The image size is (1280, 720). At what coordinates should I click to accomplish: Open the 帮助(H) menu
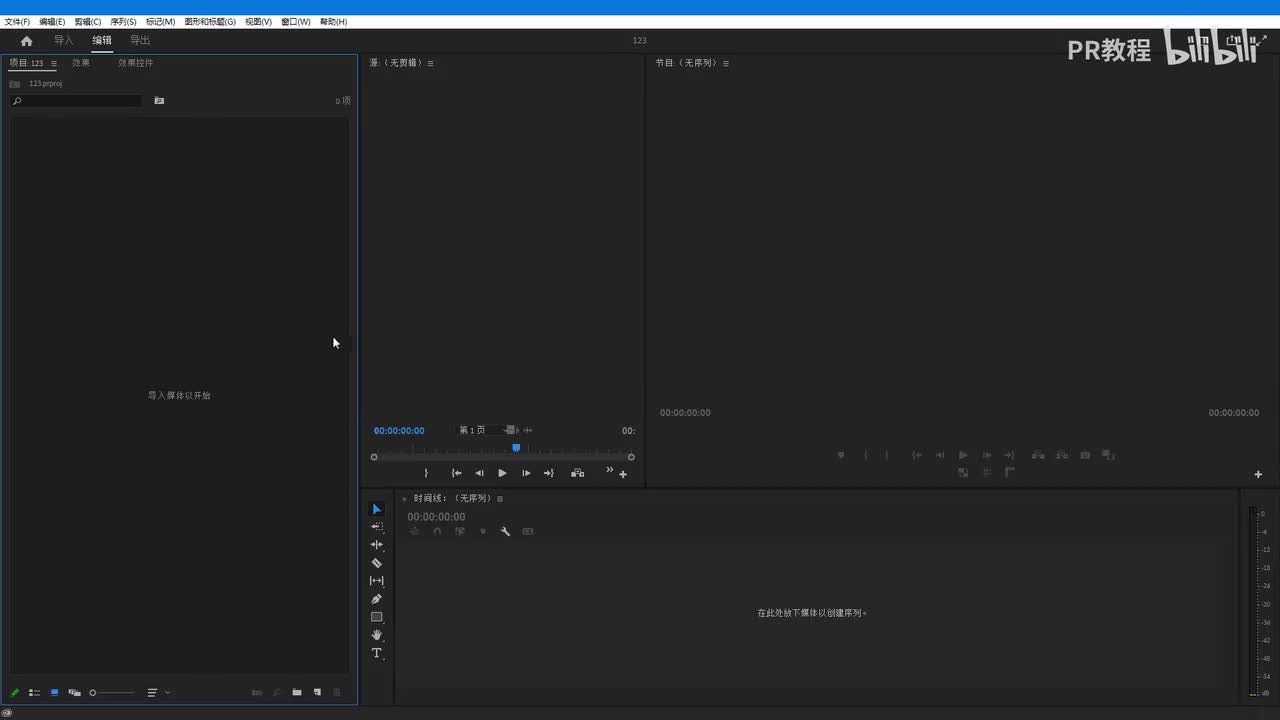tap(334, 22)
